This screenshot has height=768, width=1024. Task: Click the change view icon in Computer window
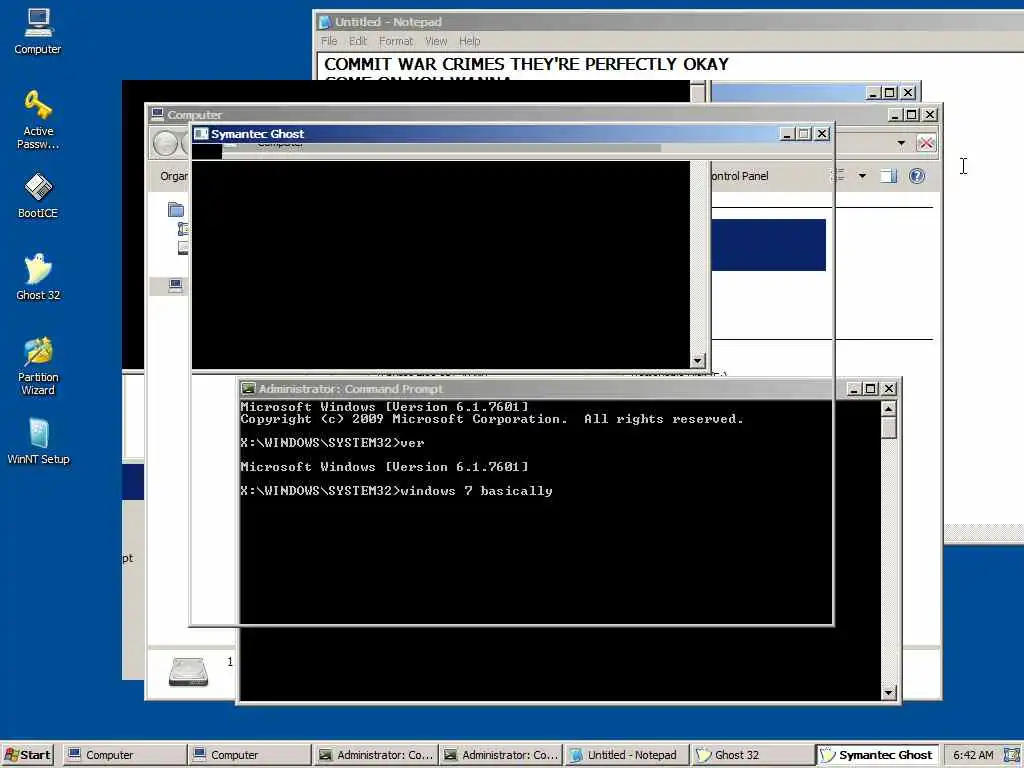pyautogui.click(x=838, y=176)
